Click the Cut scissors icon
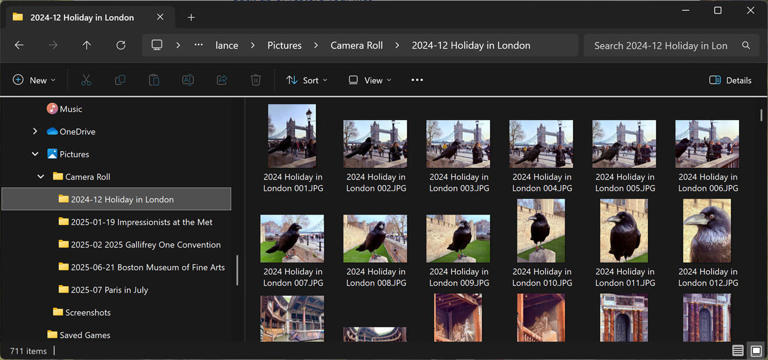The image size is (768, 360). click(x=86, y=80)
